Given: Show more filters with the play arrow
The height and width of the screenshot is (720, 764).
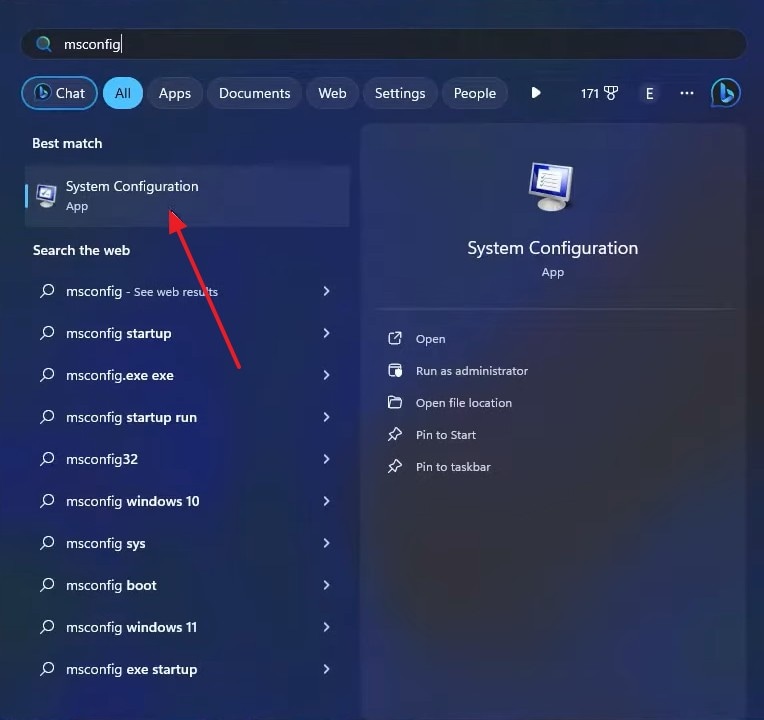Looking at the screenshot, I should 536,93.
